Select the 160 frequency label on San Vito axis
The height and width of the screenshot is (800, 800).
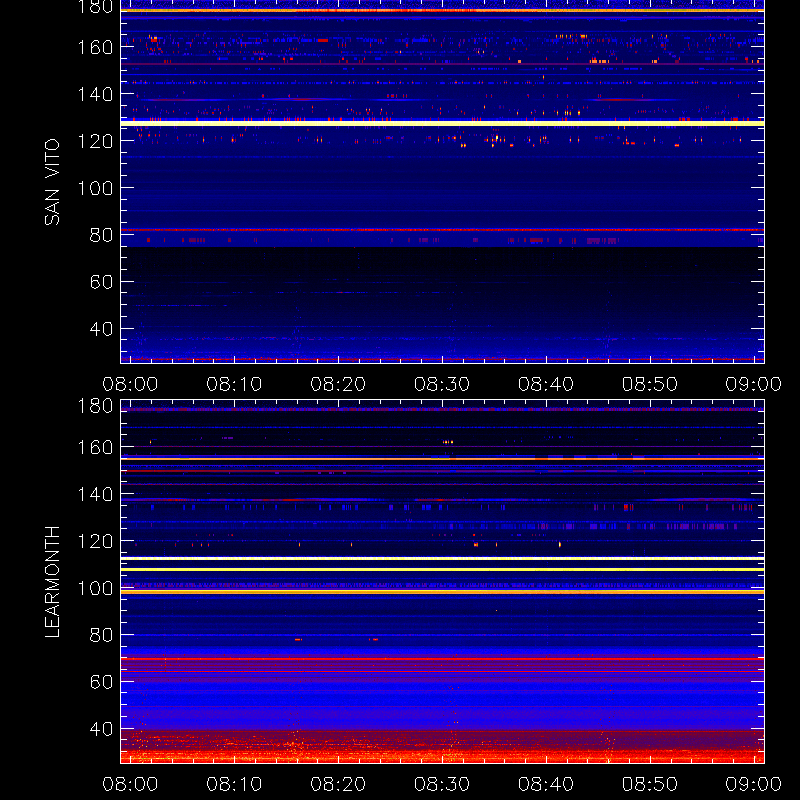pos(95,47)
